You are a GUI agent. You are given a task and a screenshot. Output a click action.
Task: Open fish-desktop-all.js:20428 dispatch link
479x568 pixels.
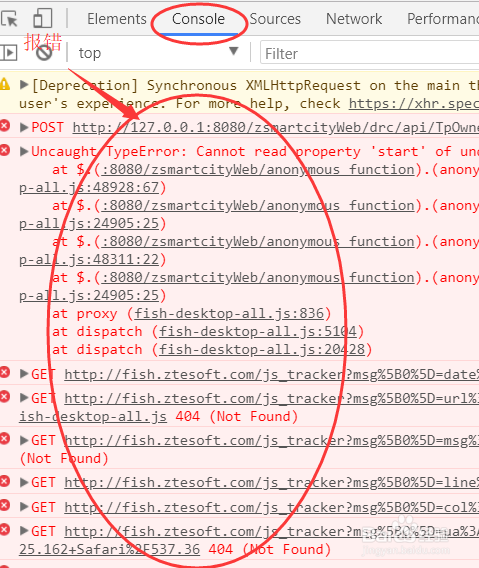pyautogui.click(x=262, y=350)
